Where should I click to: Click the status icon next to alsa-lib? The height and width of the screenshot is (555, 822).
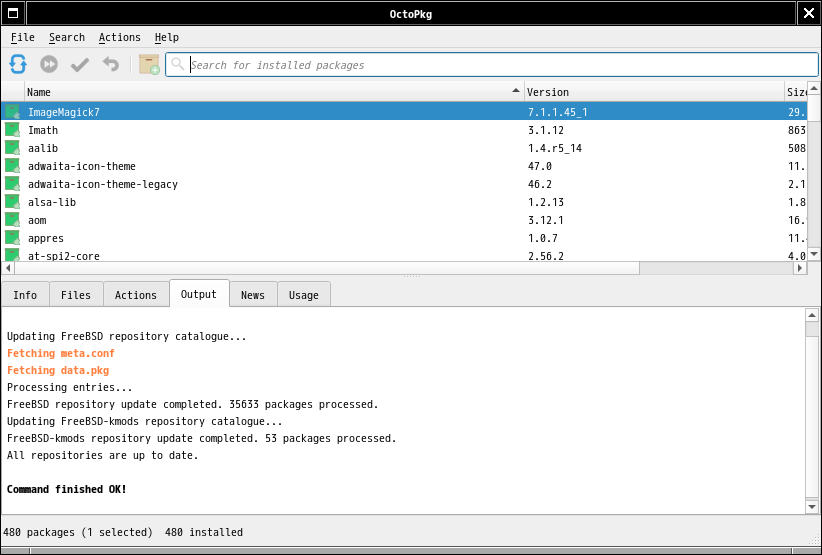click(x=13, y=202)
